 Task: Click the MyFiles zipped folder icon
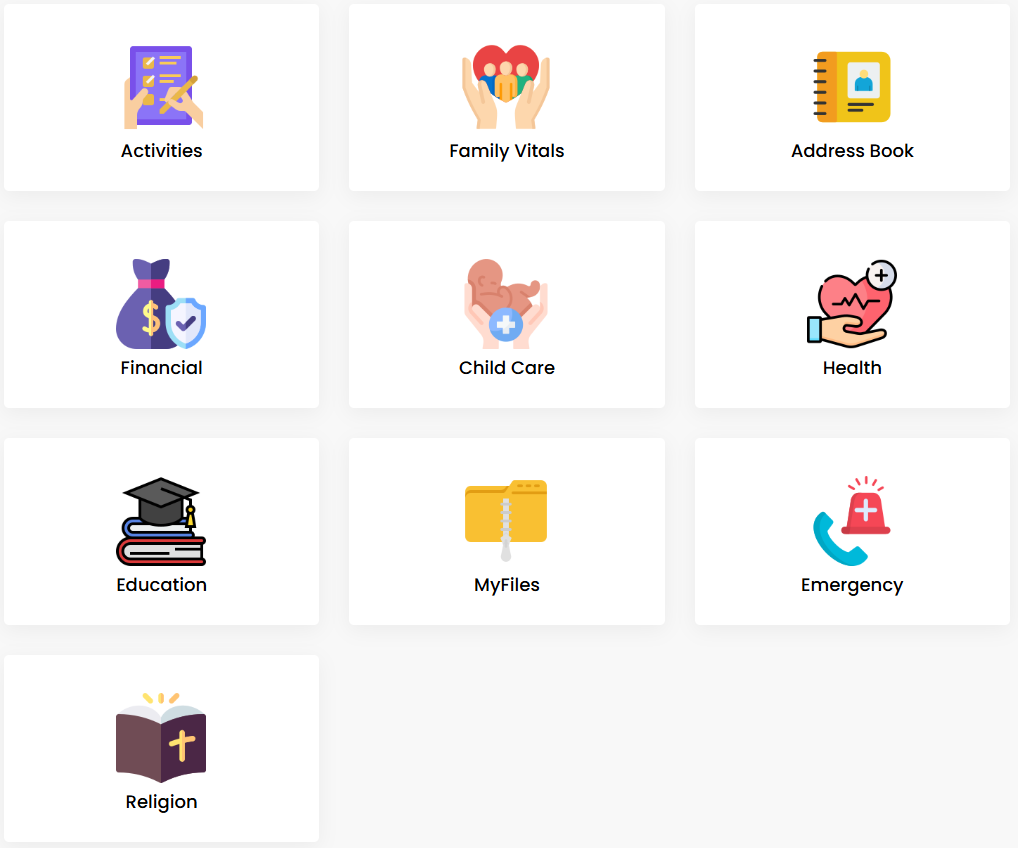pos(506,521)
